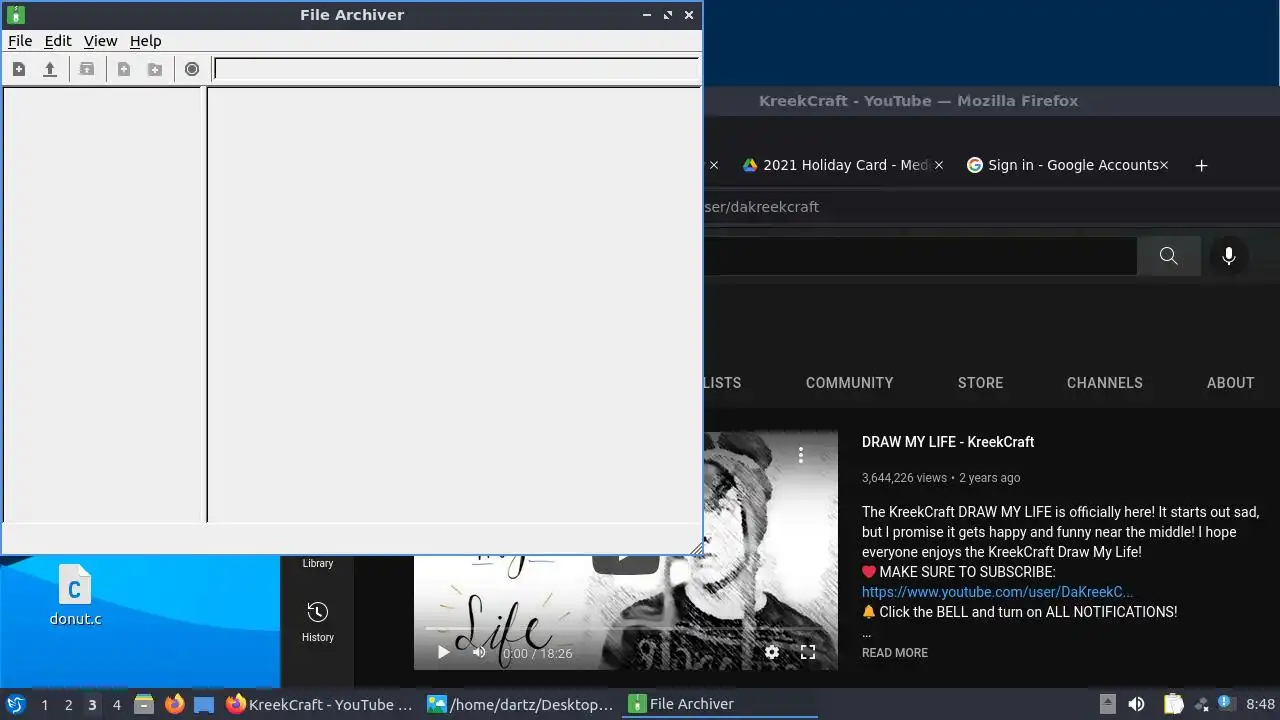Open the clipboard manager tray icon

pos(1174,704)
